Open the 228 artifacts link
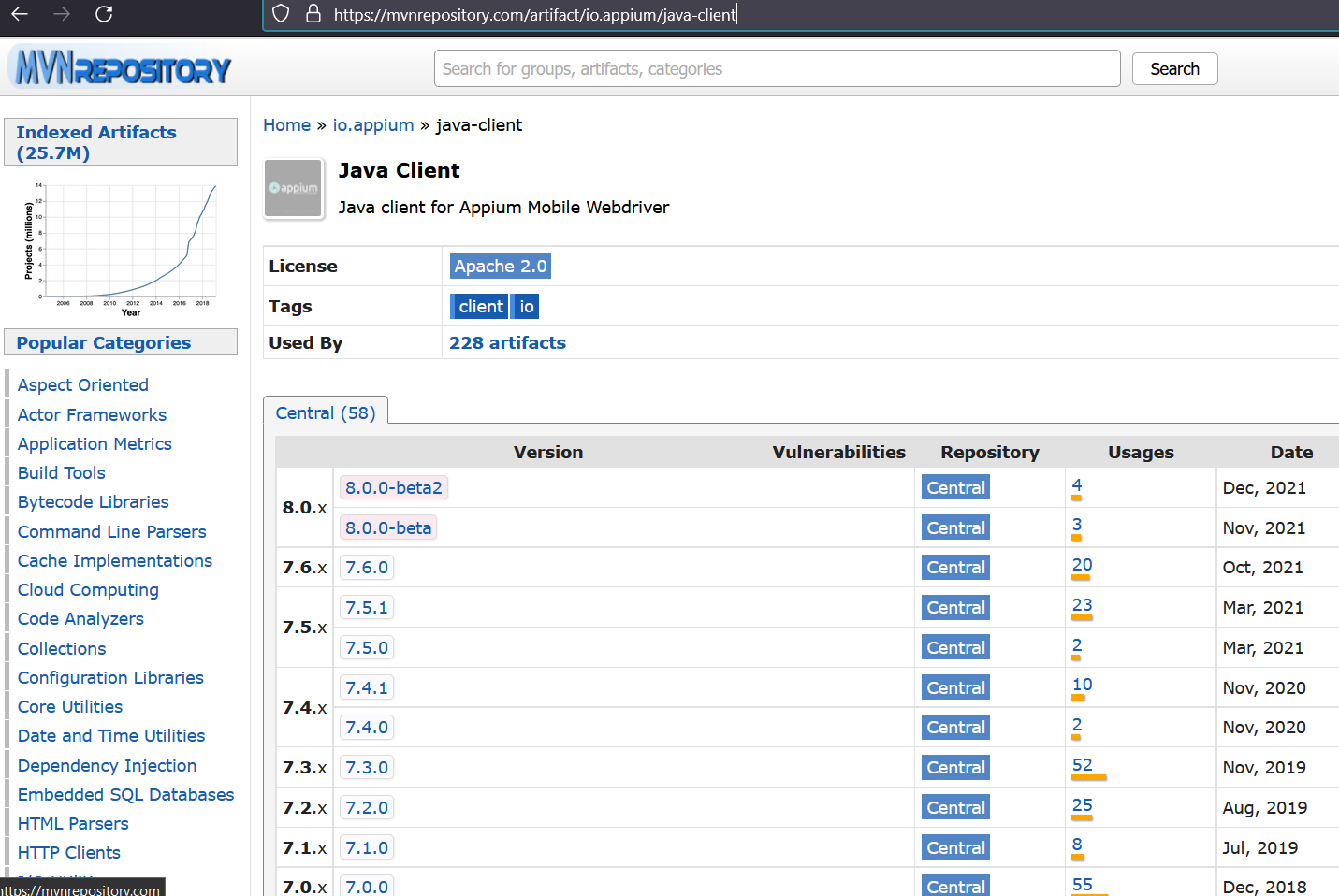The image size is (1339, 896). [x=507, y=343]
